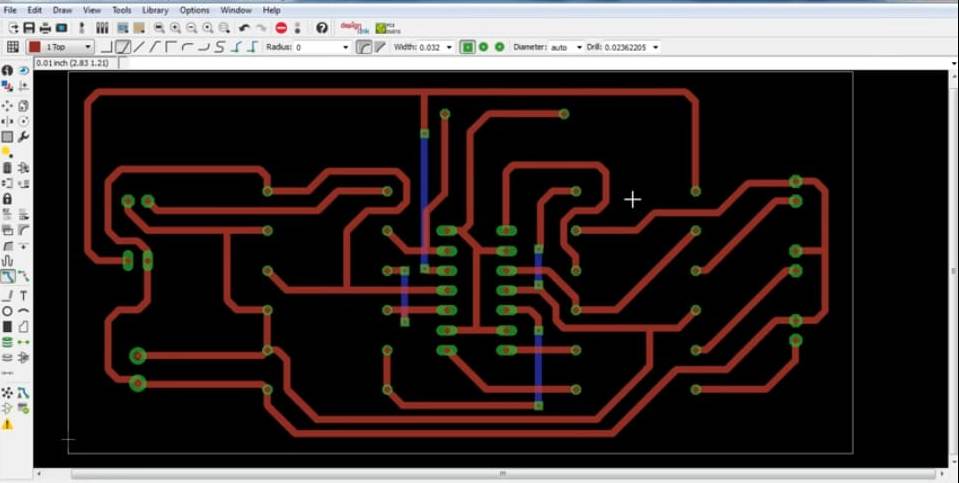The height and width of the screenshot is (483, 959).
Task: Click the Grid settings icon
Action: 12,47
